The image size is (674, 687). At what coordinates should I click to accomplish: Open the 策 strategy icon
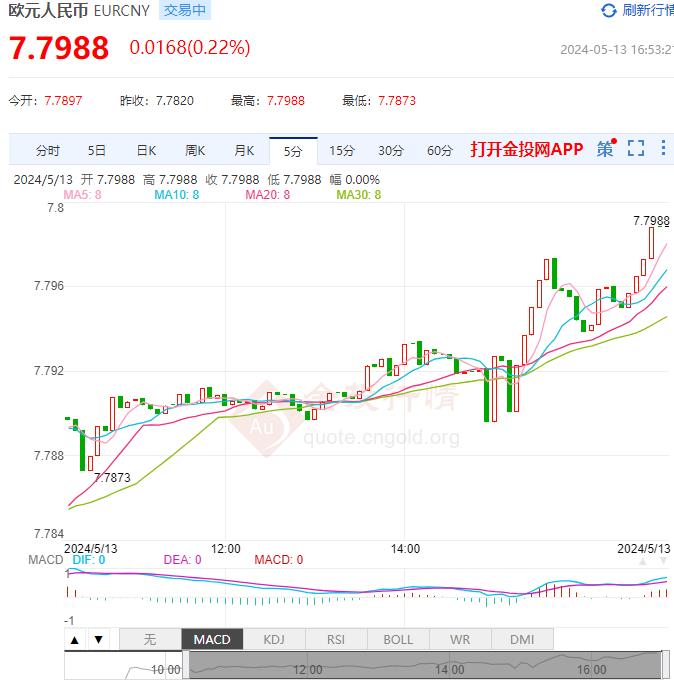[x=605, y=149]
